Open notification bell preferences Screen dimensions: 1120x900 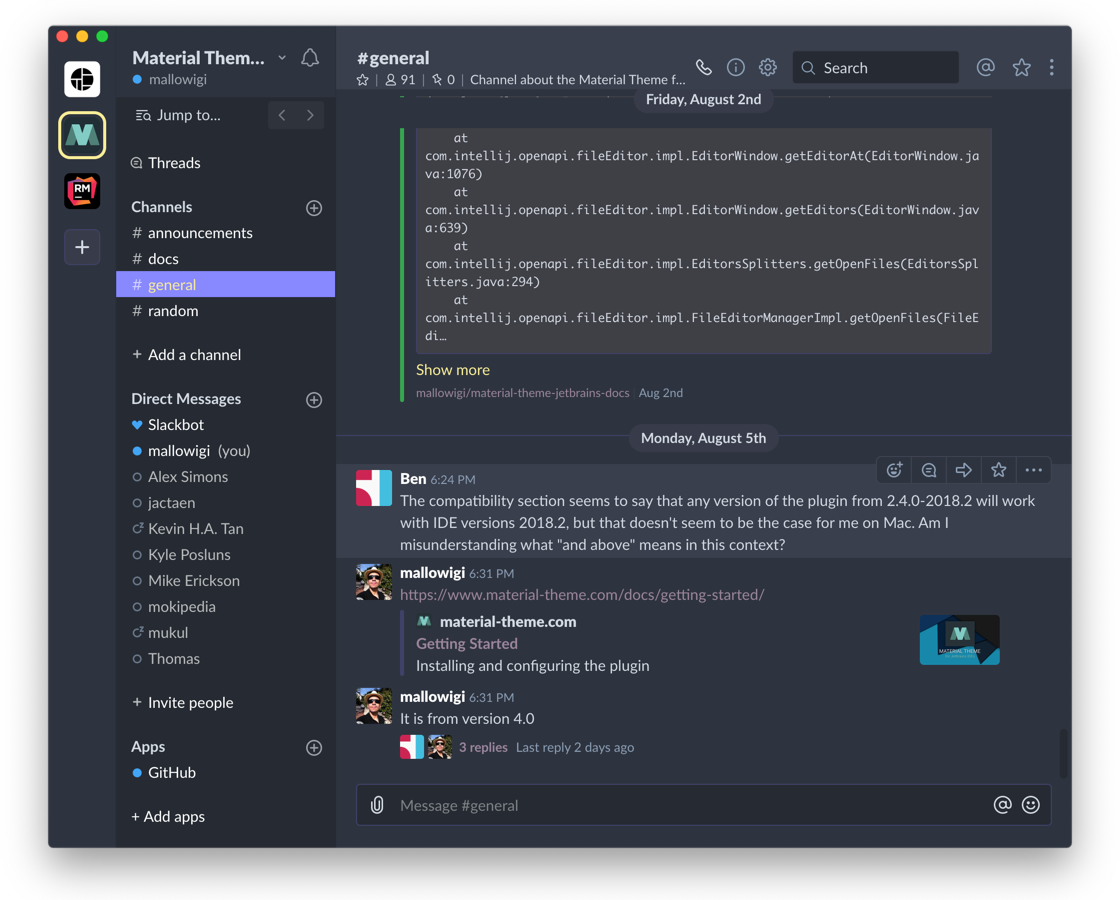309,58
